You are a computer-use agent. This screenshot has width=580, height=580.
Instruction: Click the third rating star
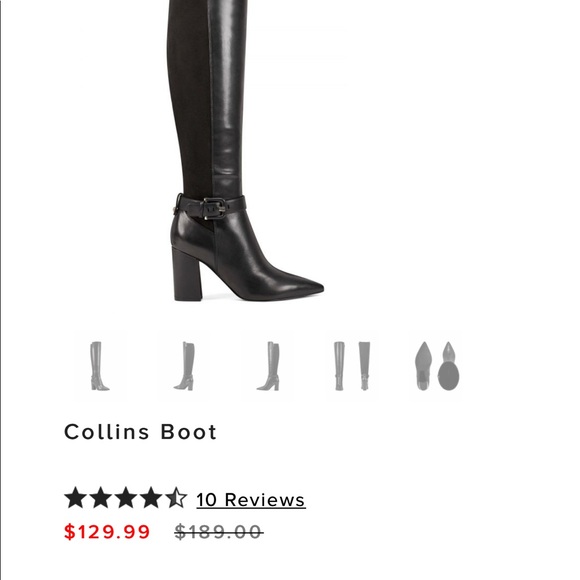pyautogui.click(x=126, y=498)
